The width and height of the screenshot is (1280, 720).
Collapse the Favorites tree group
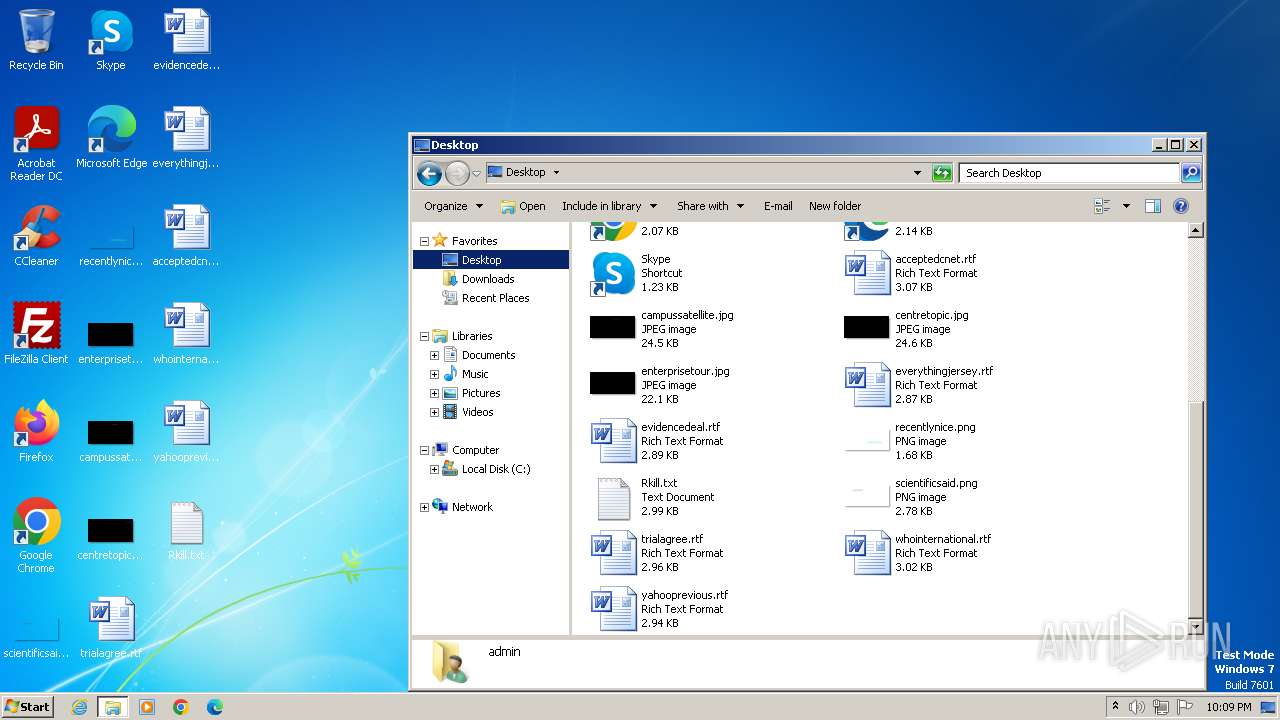coord(424,241)
